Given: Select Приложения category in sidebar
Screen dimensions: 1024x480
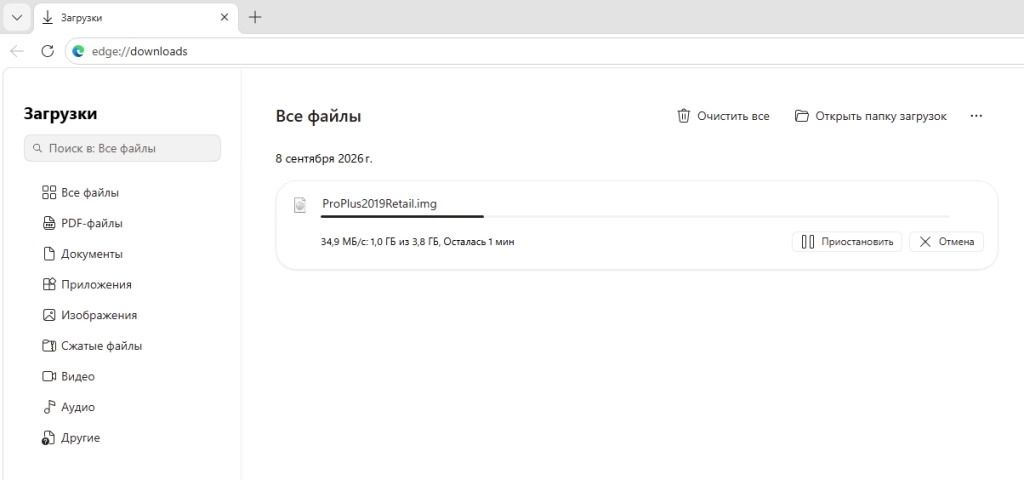Looking at the screenshot, I should click(x=87, y=285).
